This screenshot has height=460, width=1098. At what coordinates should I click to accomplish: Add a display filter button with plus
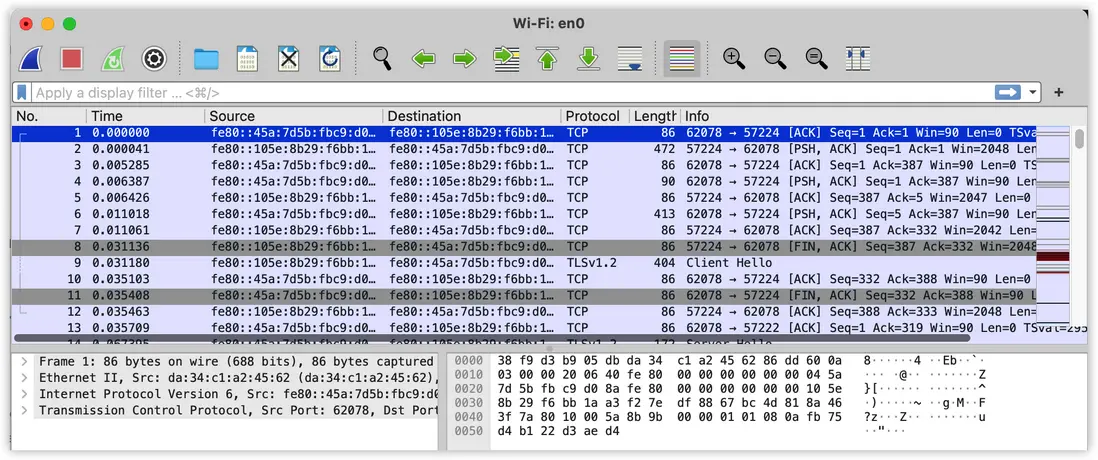coord(1059,92)
